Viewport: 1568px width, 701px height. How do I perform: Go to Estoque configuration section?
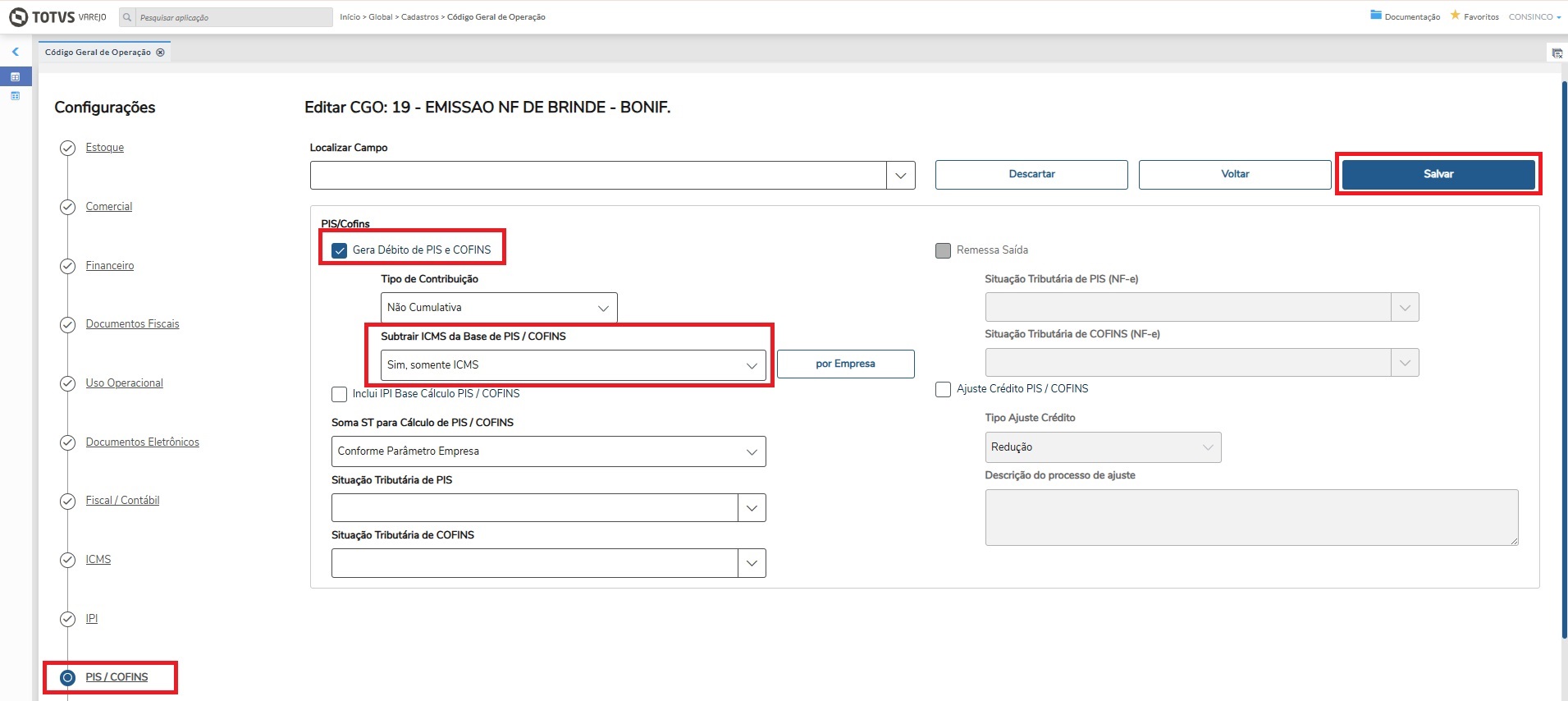click(105, 148)
